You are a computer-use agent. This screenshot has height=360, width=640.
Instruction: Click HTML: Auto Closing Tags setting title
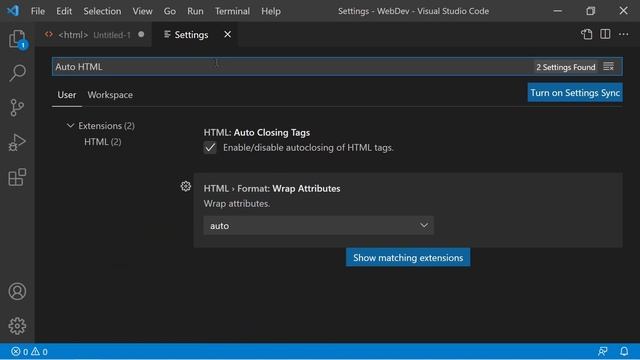point(256,132)
